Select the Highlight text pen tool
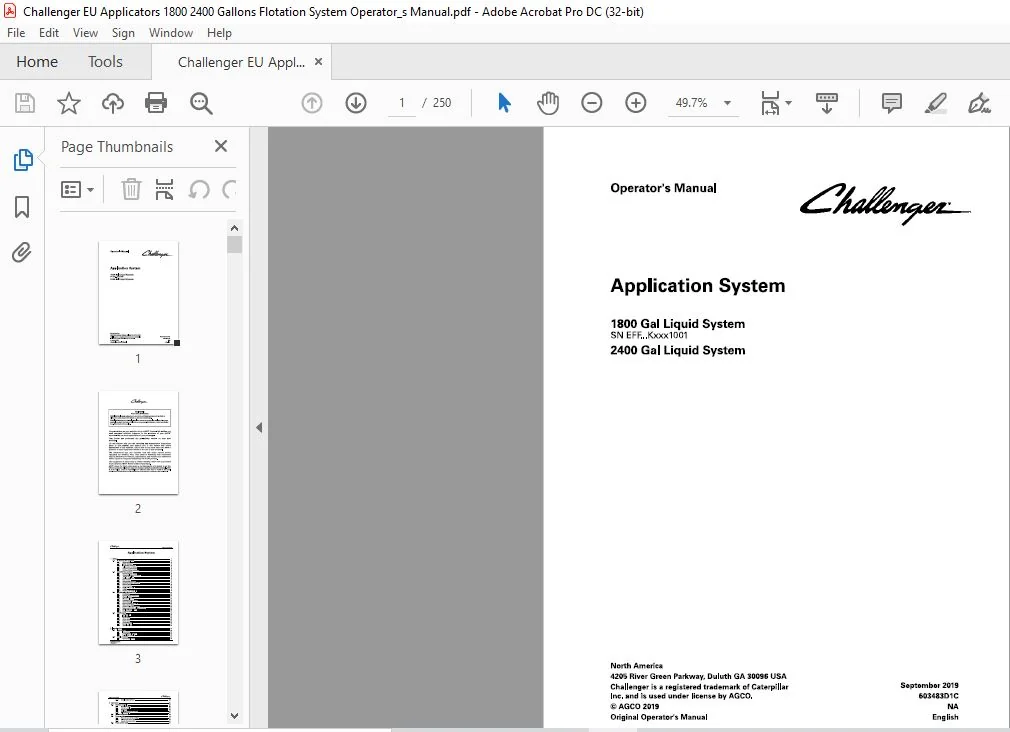 [935, 103]
